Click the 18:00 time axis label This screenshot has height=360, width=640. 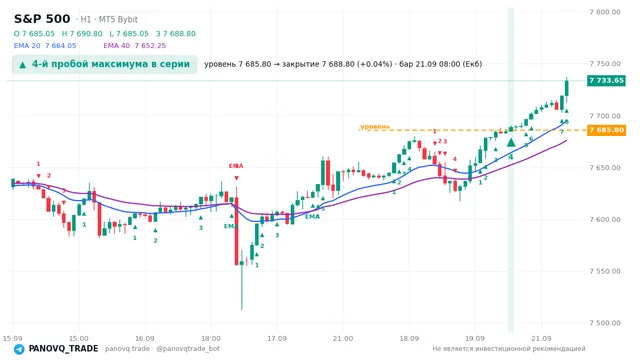211,338
